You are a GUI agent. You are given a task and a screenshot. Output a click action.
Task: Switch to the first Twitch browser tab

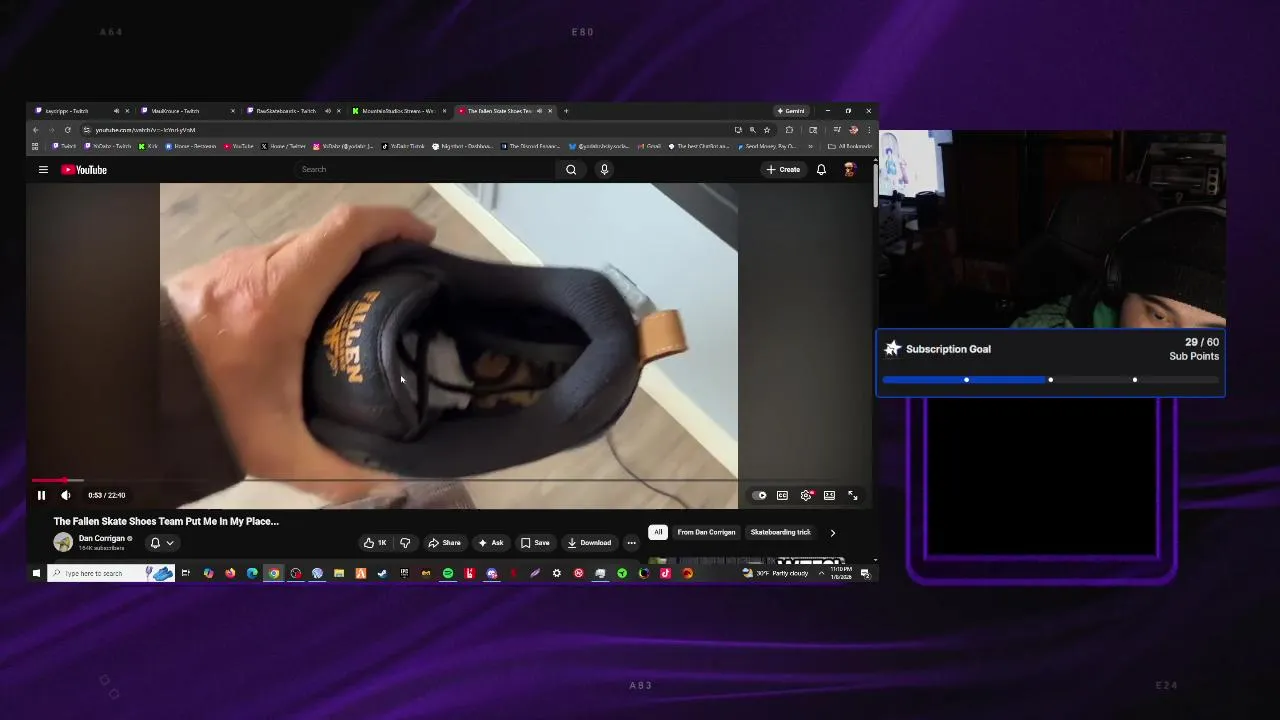point(82,111)
